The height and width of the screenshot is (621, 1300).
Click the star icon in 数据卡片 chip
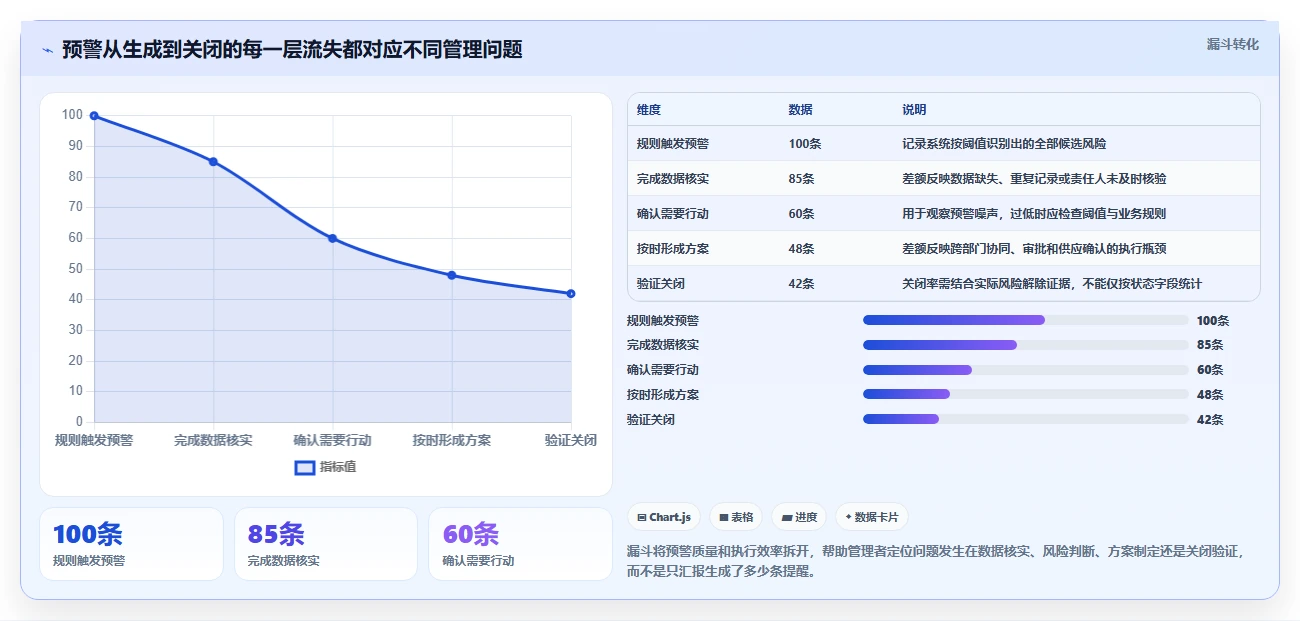pos(848,517)
